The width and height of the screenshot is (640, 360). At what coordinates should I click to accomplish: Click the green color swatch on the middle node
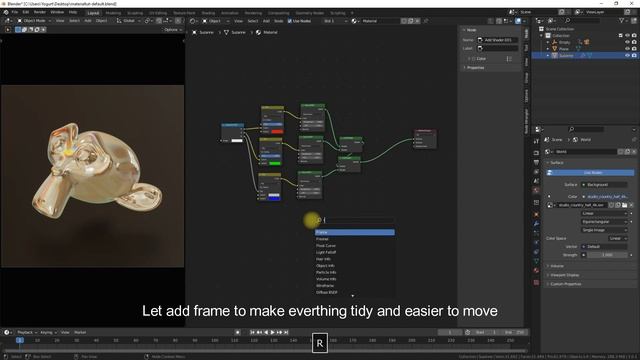275,163
